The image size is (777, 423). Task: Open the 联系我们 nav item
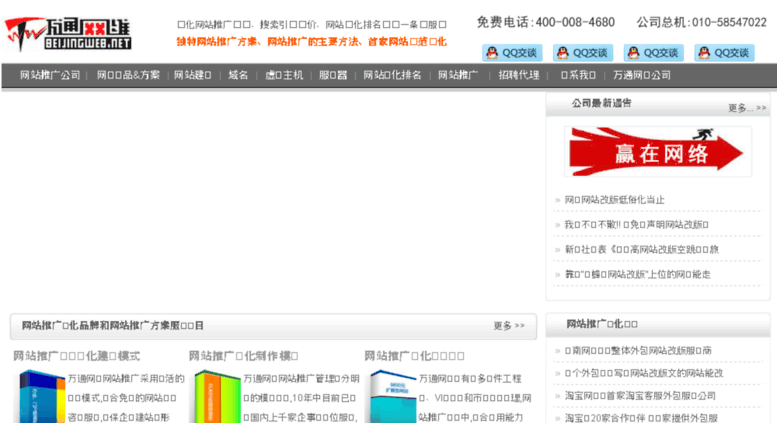578,75
